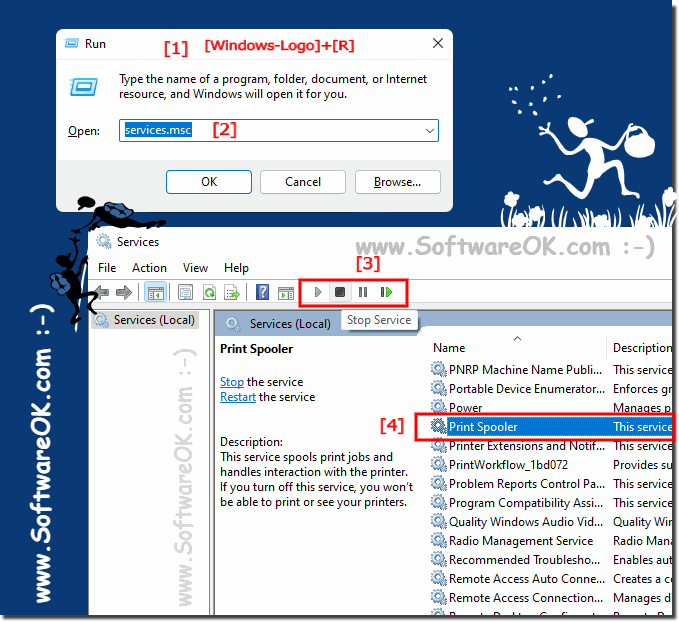The image size is (679, 622).
Task: Click the Start Service play icon
Action: [318, 292]
